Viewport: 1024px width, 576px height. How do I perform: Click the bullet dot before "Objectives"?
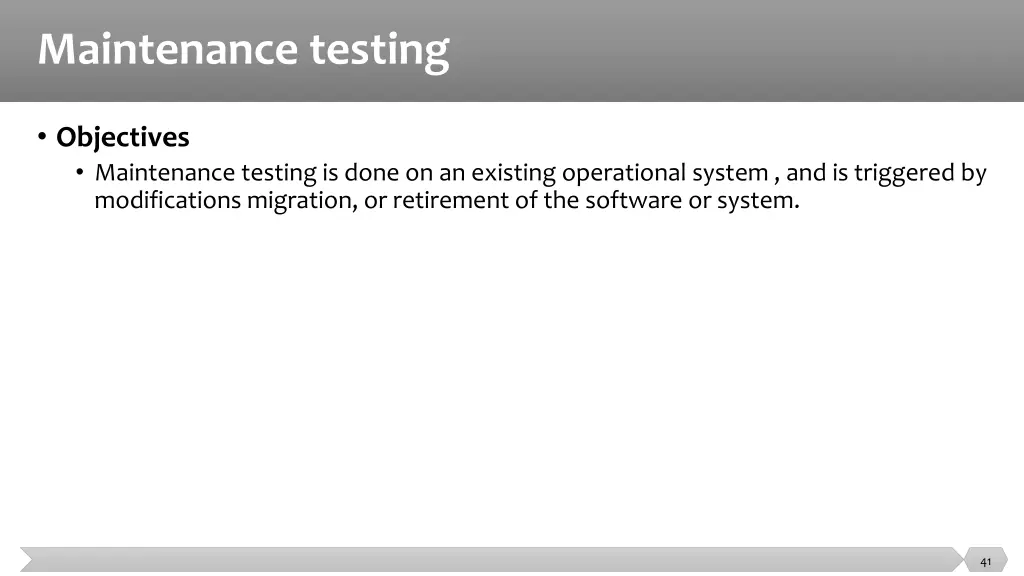[42, 136]
